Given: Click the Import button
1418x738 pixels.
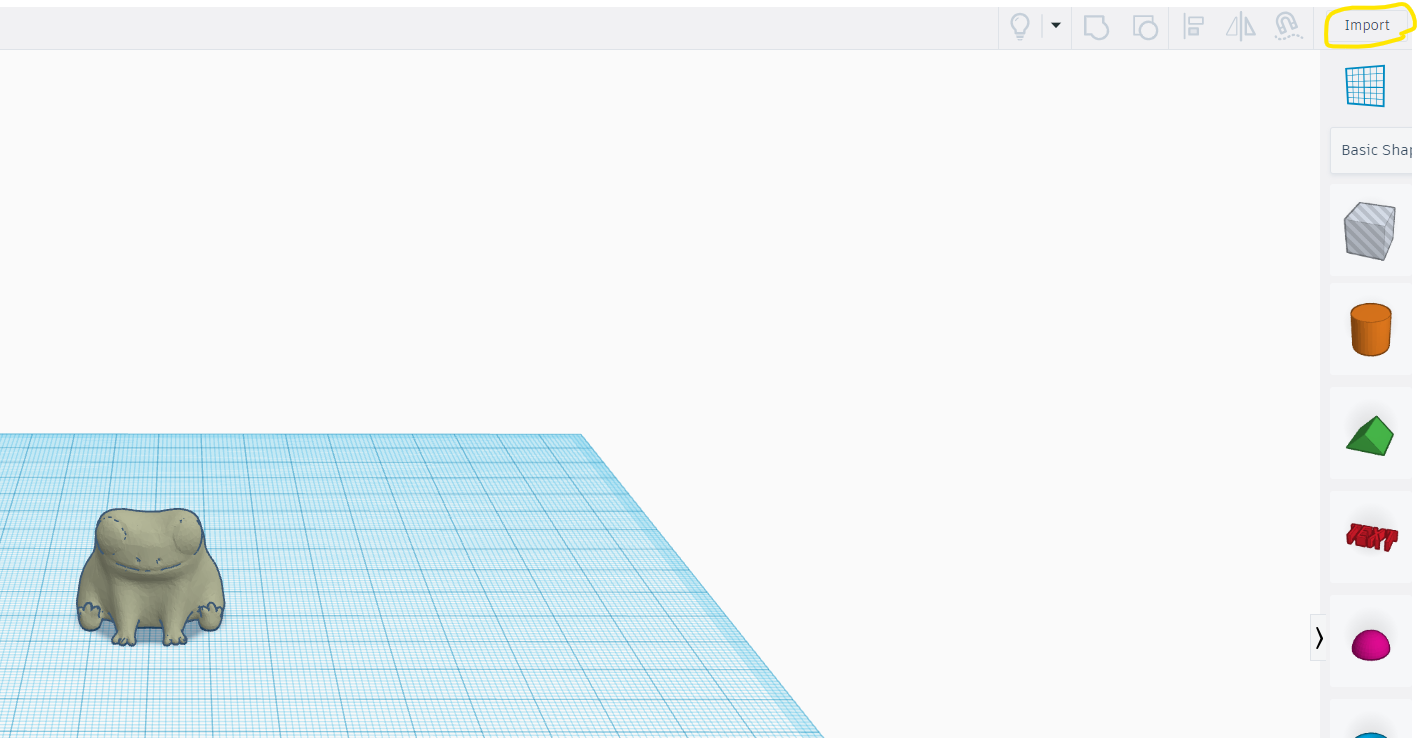Looking at the screenshot, I should (x=1366, y=26).
